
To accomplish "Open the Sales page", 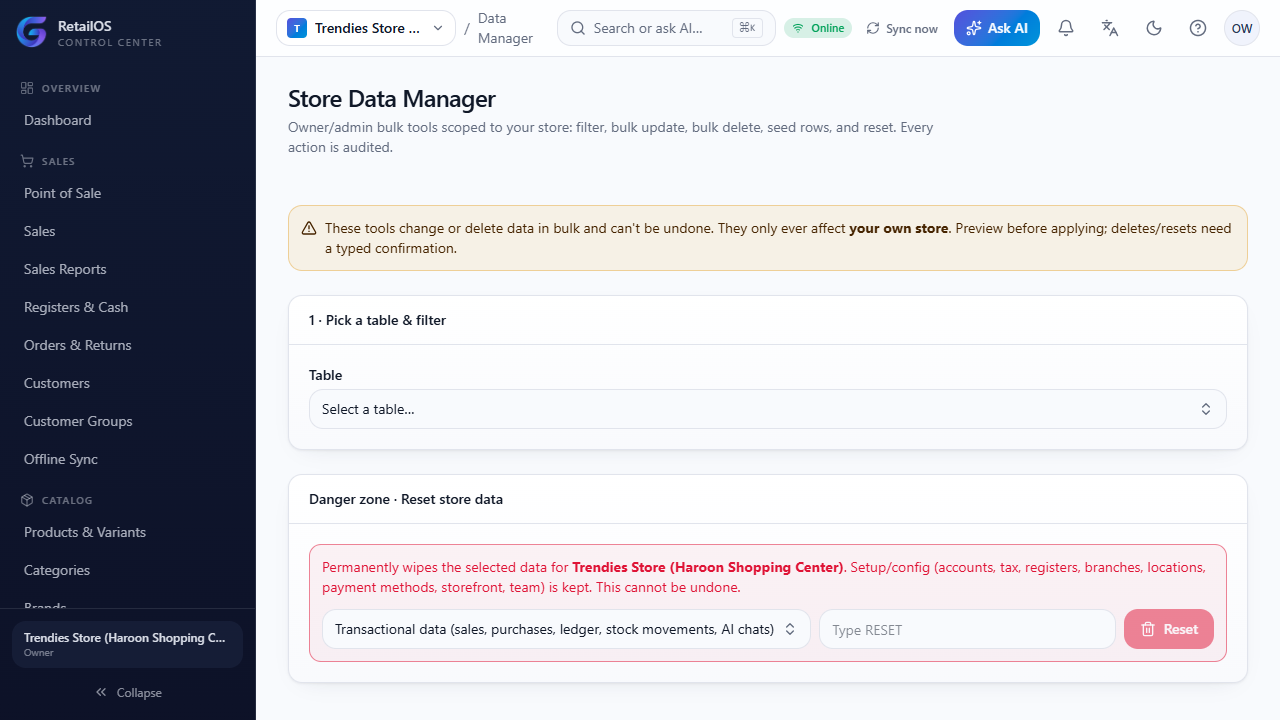I will tap(128, 231).
